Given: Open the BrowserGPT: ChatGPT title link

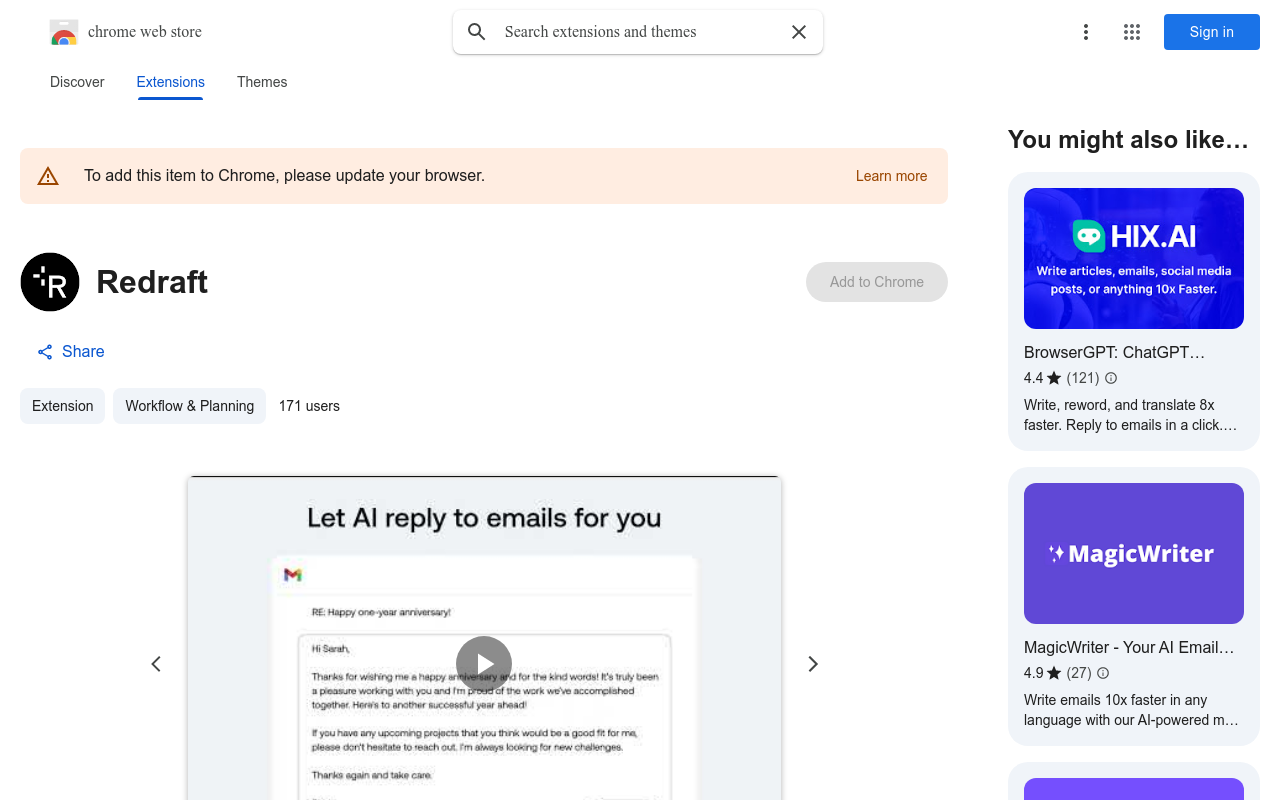Looking at the screenshot, I should pos(1114,353).
